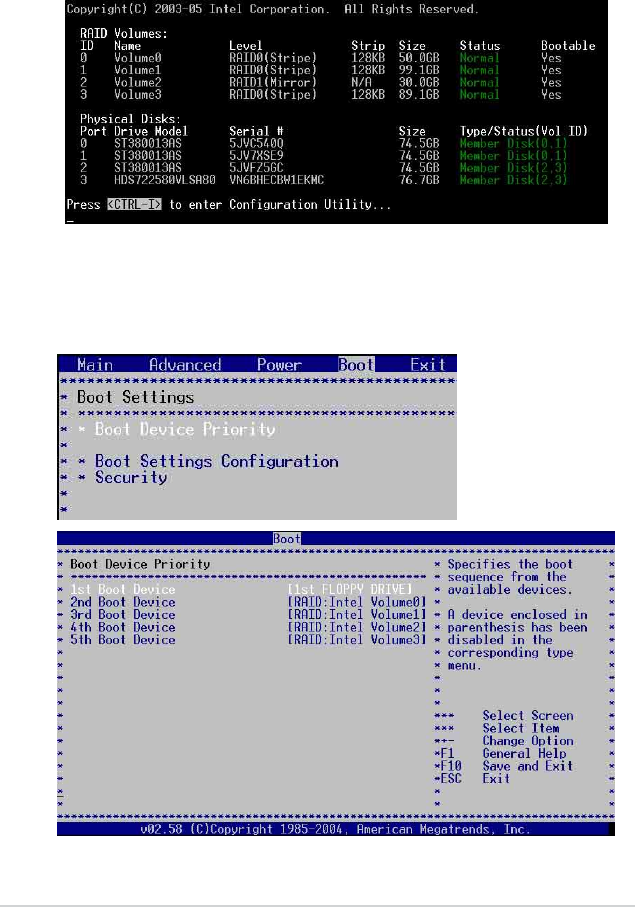
Task: Click the 89.1GB volume size
Action: 419,94
